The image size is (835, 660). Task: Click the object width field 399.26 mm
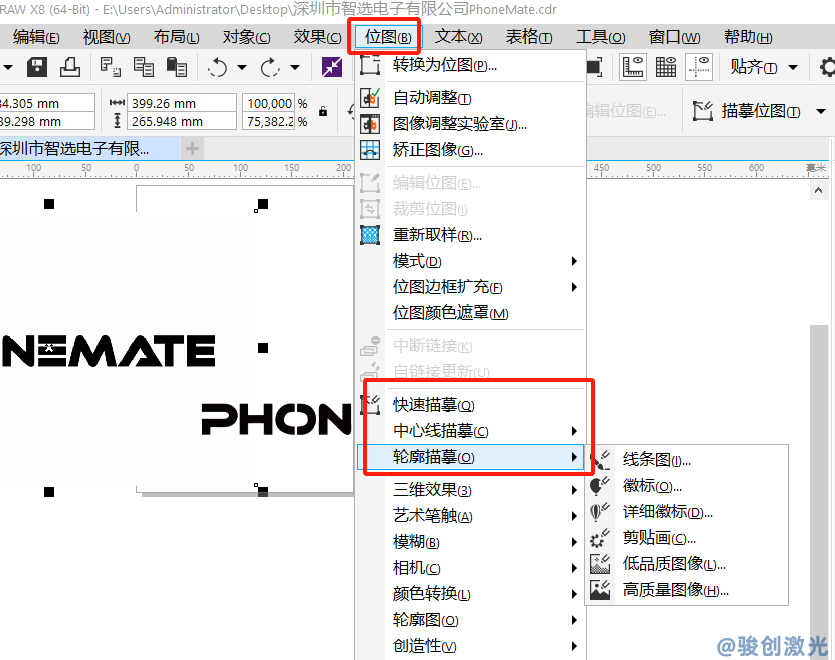(182, 103)
